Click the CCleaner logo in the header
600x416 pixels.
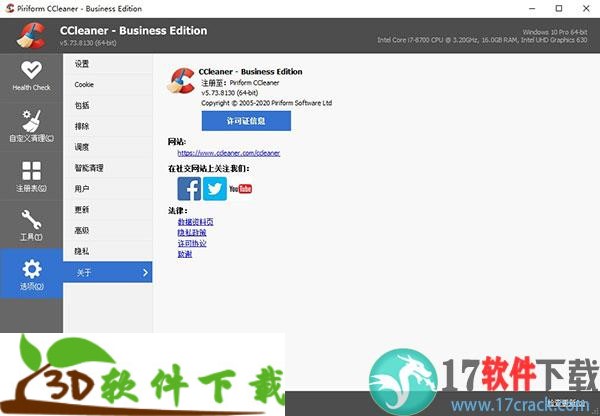31,36
